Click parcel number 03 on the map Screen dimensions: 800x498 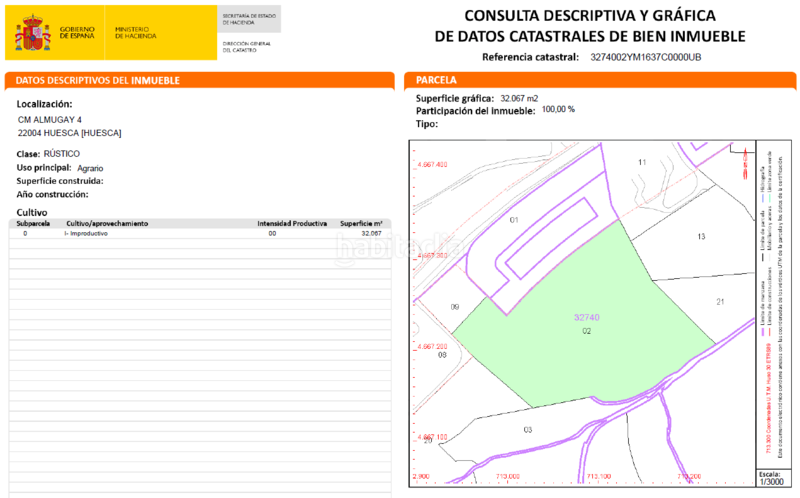coord(527,430)
